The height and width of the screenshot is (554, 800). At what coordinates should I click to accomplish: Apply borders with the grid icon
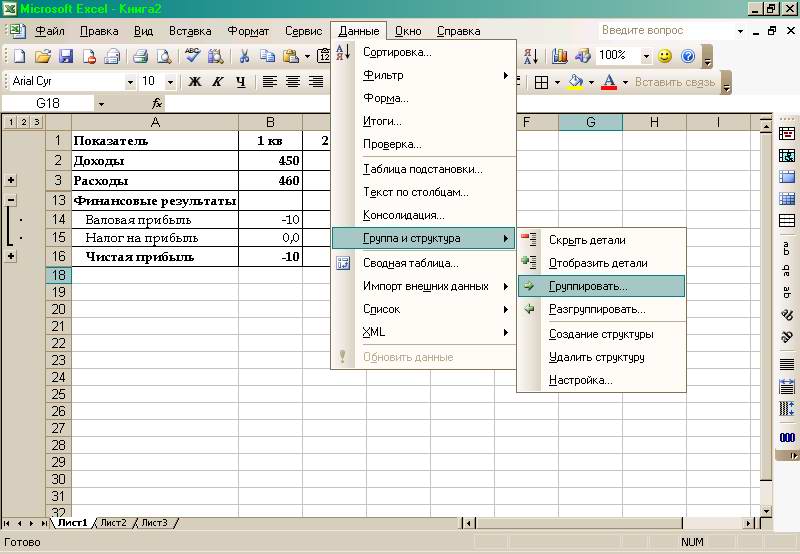[x=541, y=82]
